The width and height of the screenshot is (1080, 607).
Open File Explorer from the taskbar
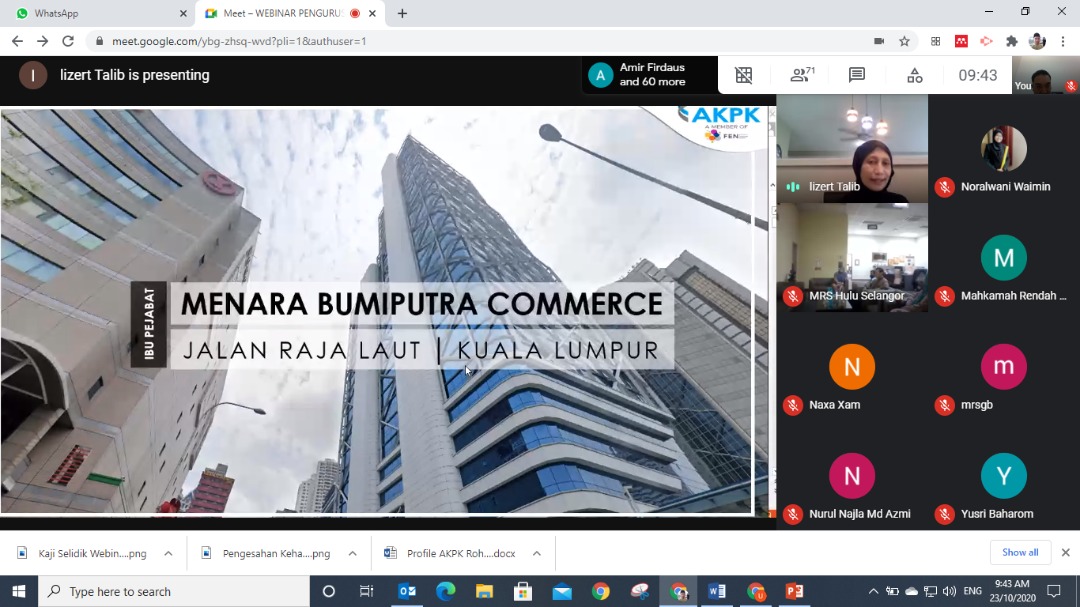click(484, 591)
